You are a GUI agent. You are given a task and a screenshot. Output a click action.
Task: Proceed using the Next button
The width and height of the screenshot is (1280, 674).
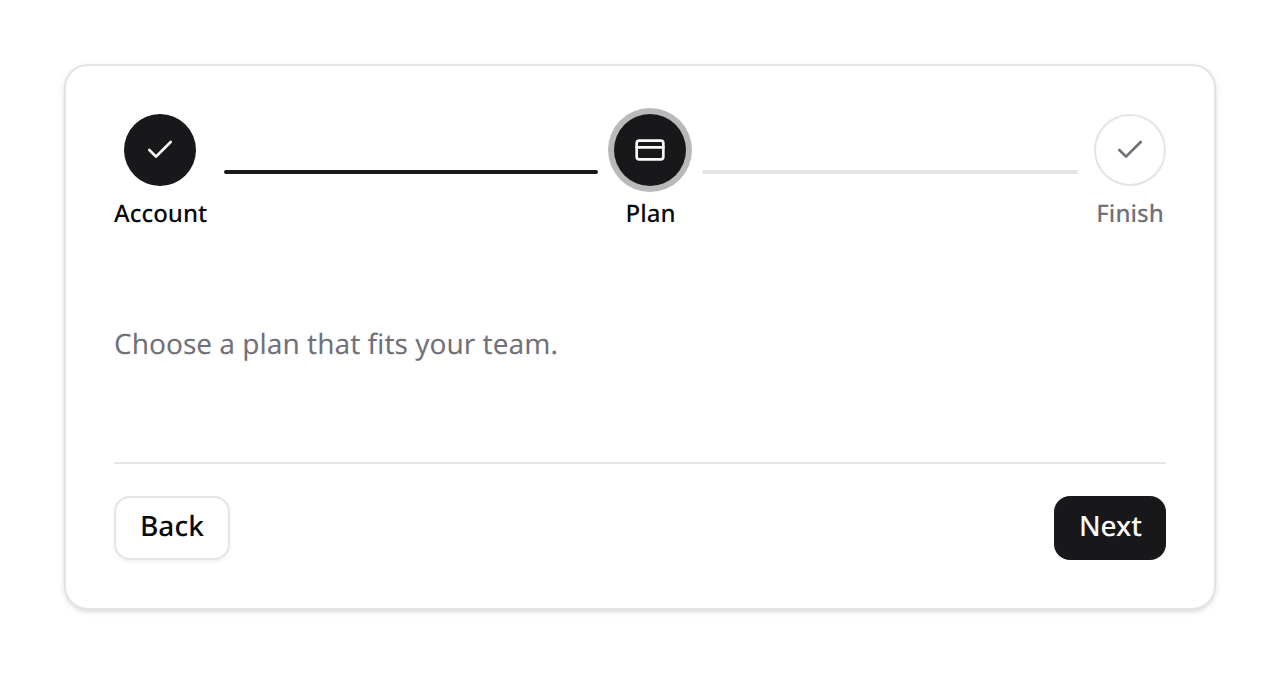1110,528
